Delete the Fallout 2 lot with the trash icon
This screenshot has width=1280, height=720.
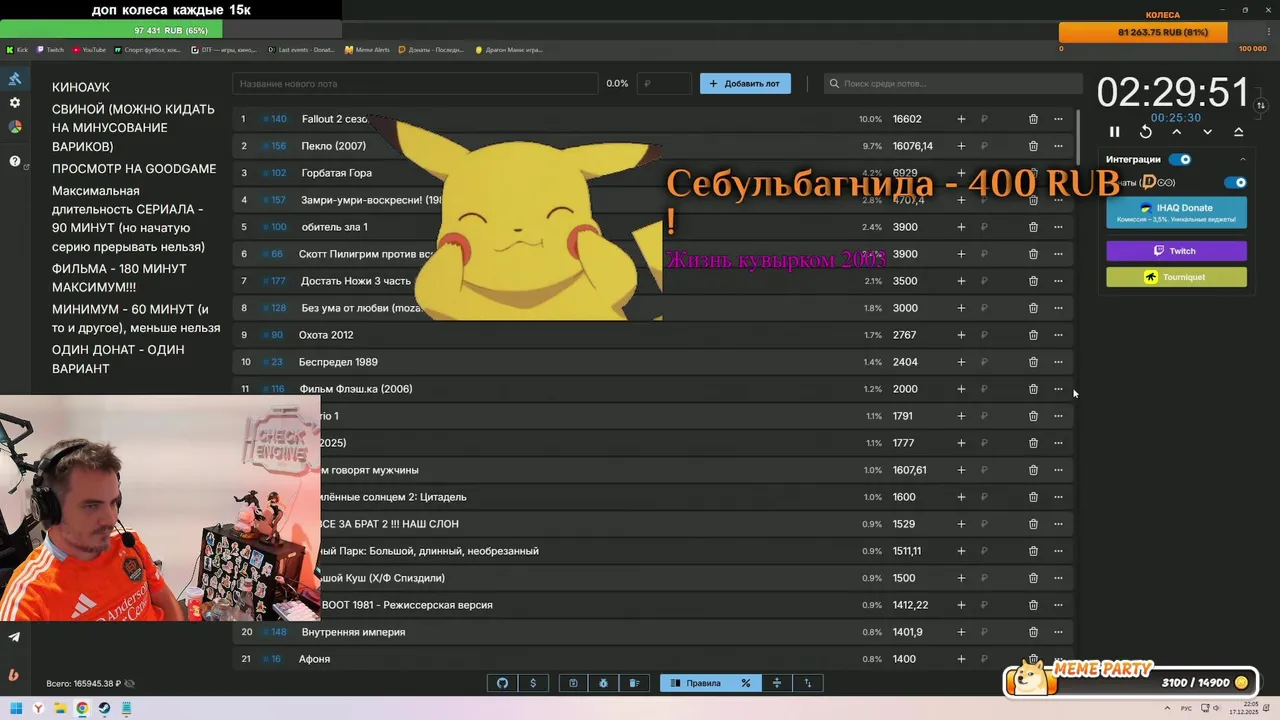click(1033, 119)
